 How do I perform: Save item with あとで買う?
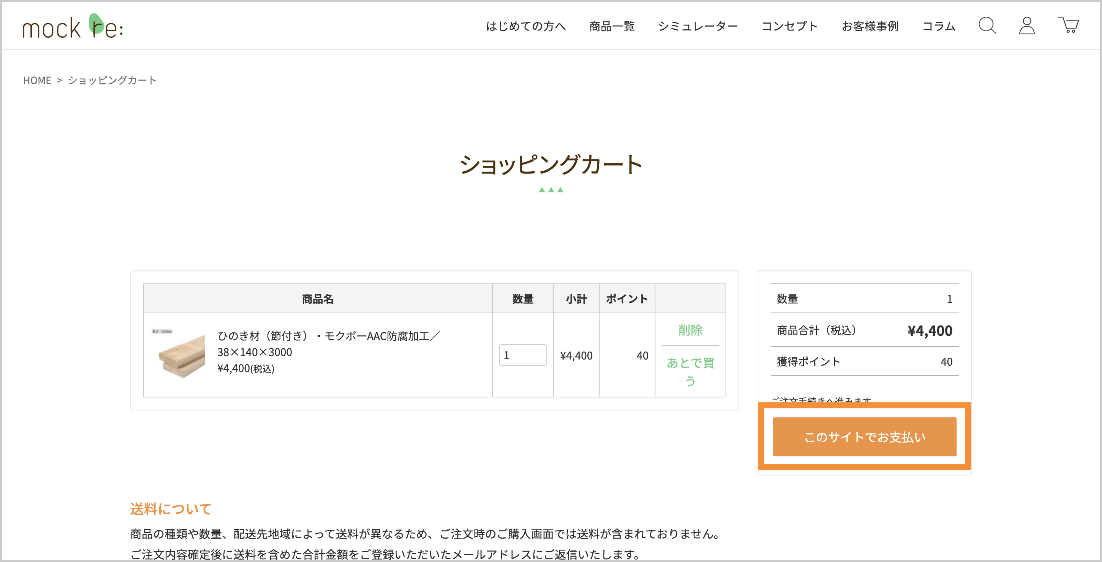(690, 371)
